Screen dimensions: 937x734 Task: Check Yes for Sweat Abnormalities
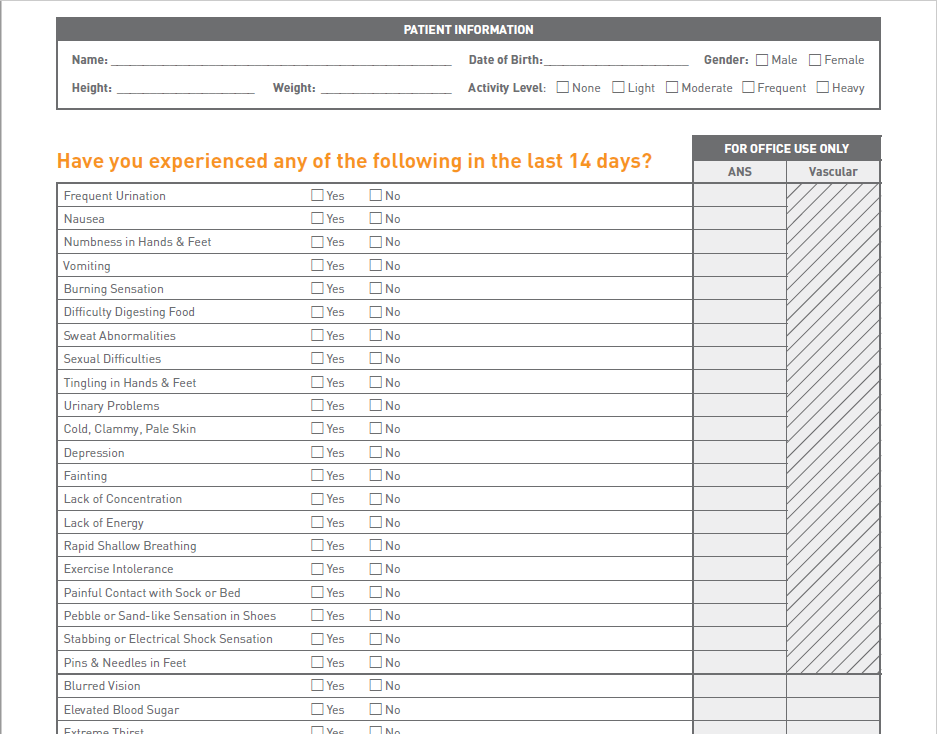(317, 335)
